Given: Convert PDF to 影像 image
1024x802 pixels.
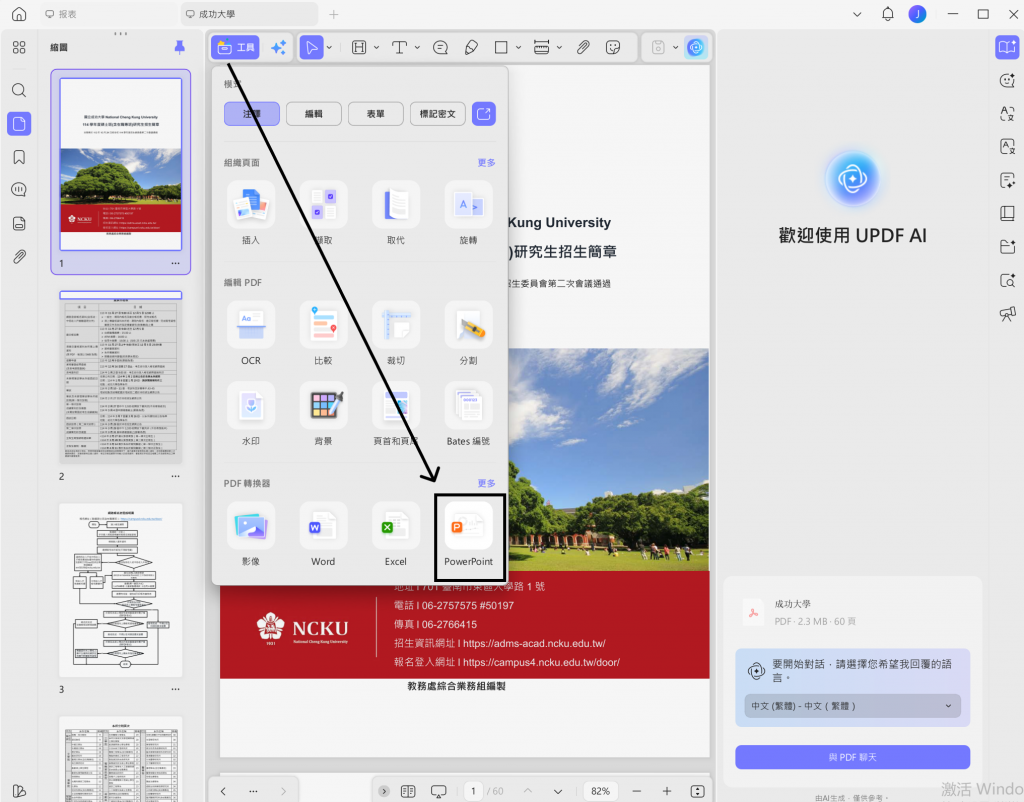Looking at the screenshot, I should [251, 535].
